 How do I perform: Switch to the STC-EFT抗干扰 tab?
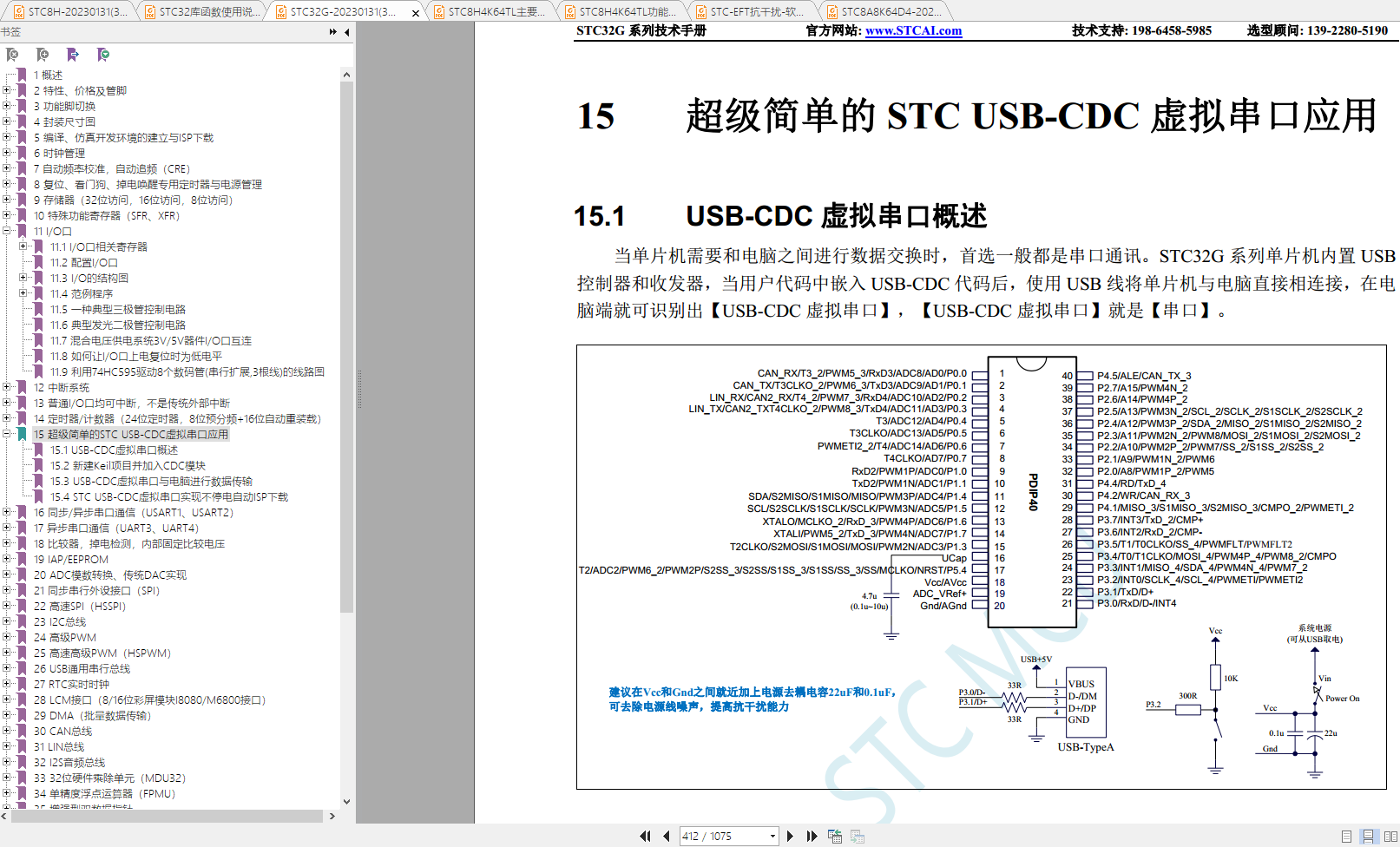pyautogui.click(x=752, y=12)
